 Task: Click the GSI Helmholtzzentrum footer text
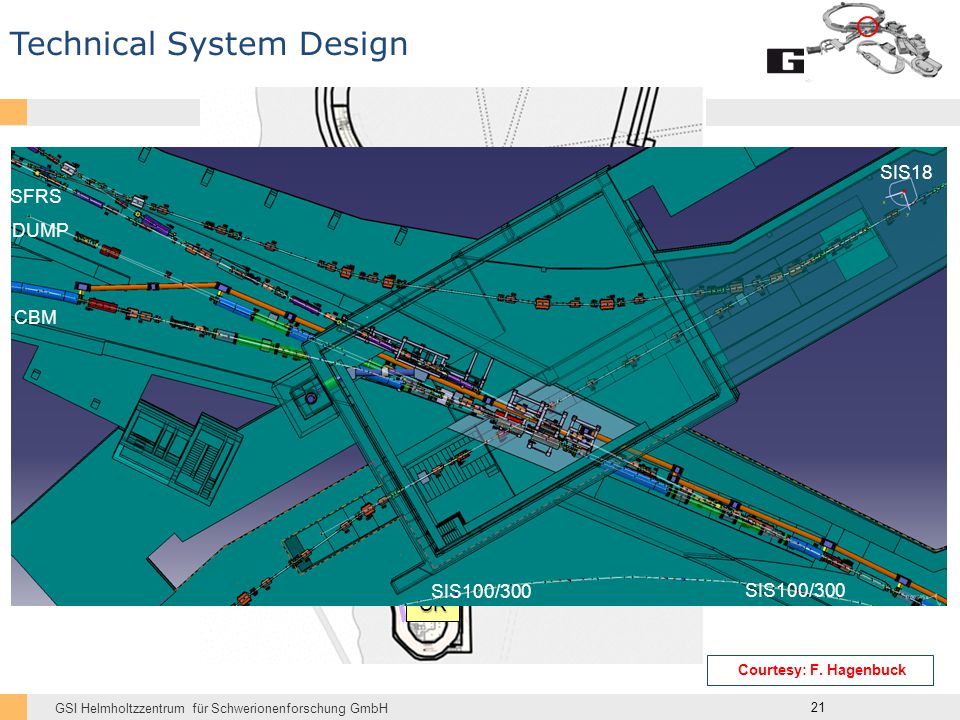tap(221, 708)
